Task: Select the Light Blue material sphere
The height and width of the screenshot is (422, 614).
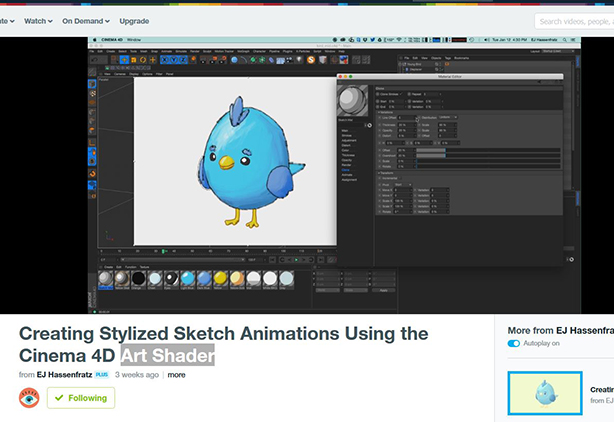Action: click(188, 278)
